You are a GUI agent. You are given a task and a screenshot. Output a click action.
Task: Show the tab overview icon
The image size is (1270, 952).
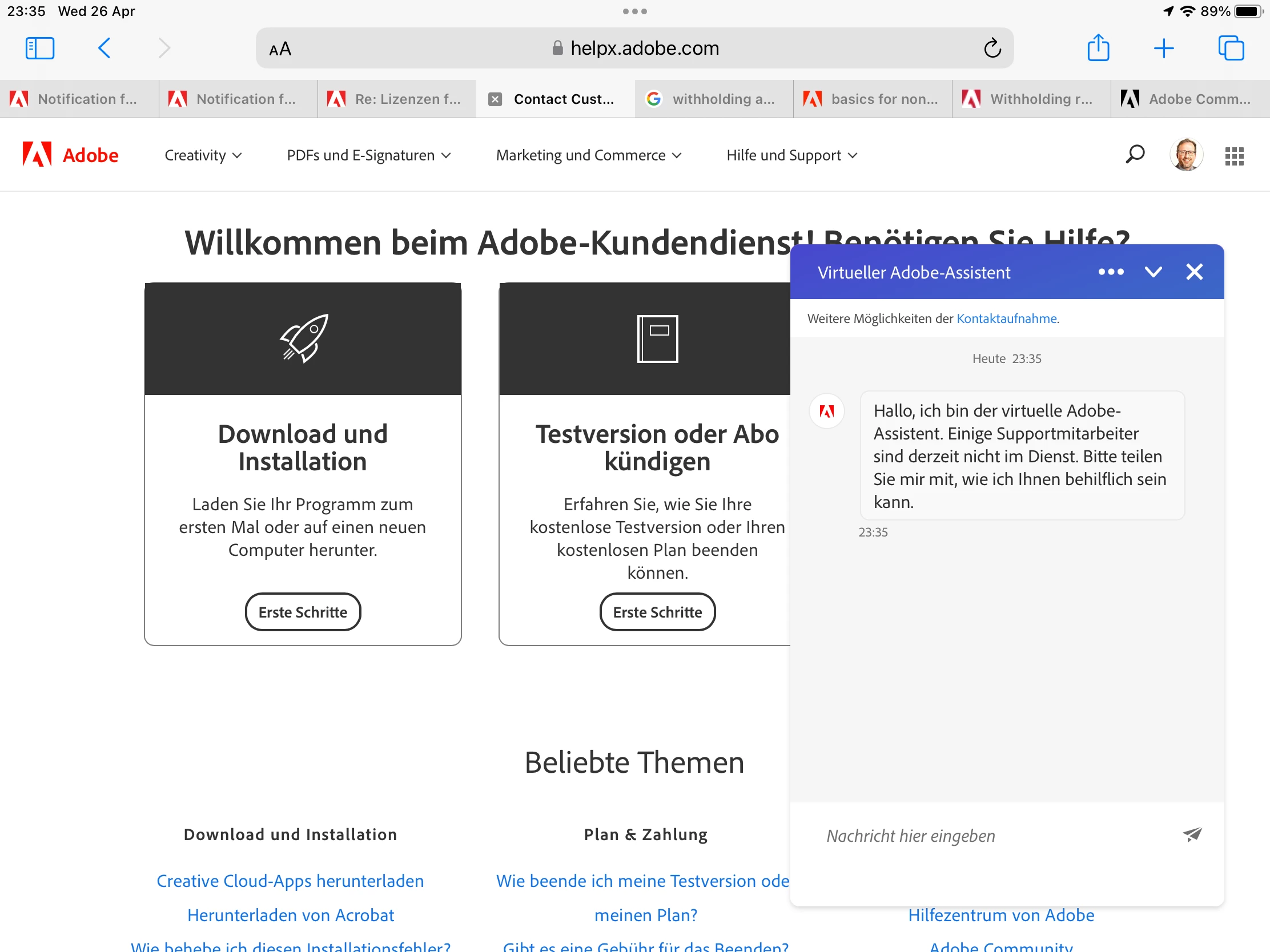click(x=1231, y=48)
